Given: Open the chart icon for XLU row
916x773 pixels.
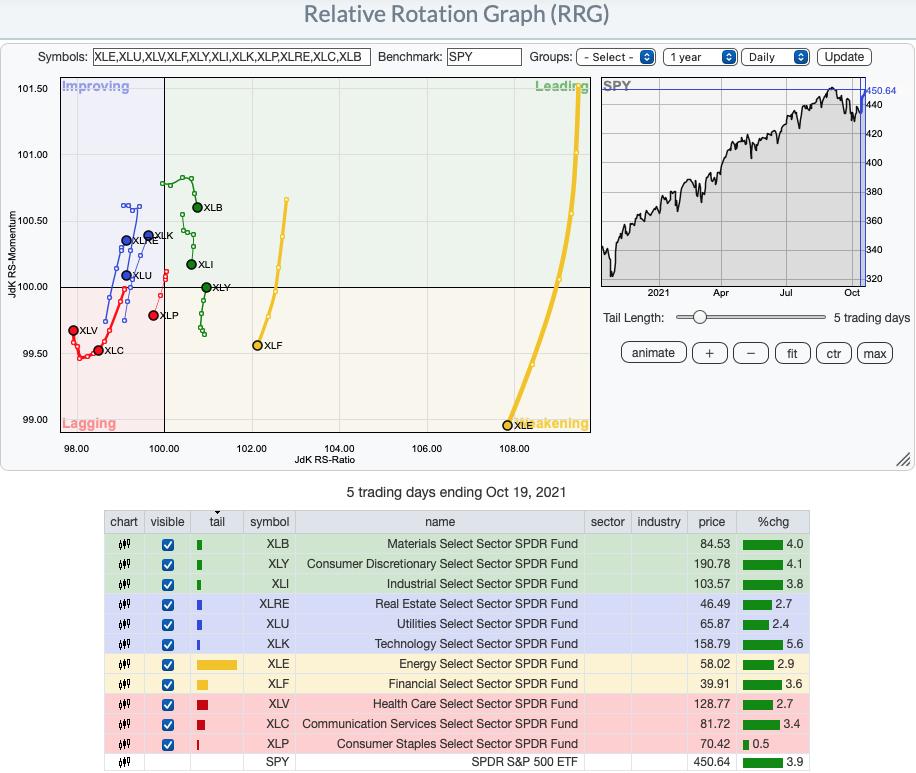Looking at the screenshot, I should pyautogui.click(x=124, y=625).
